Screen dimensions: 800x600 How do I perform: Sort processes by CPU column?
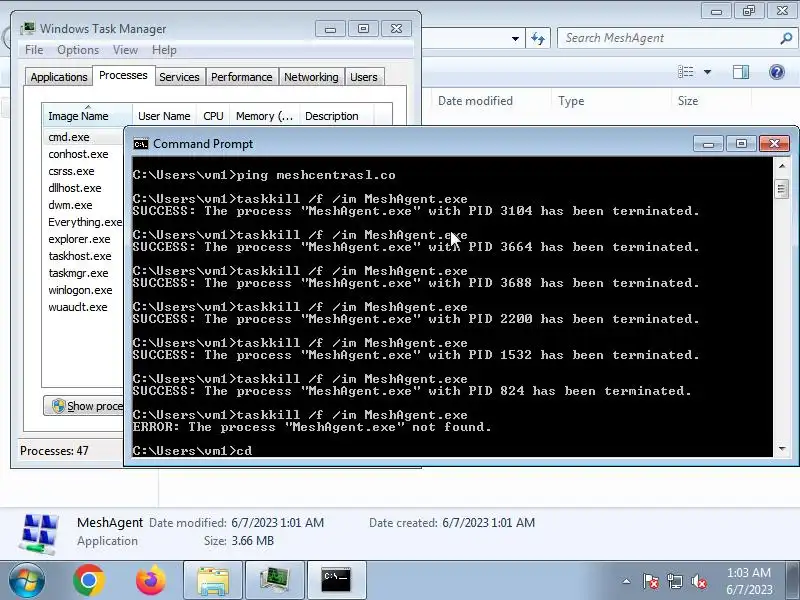pos(213,116)
